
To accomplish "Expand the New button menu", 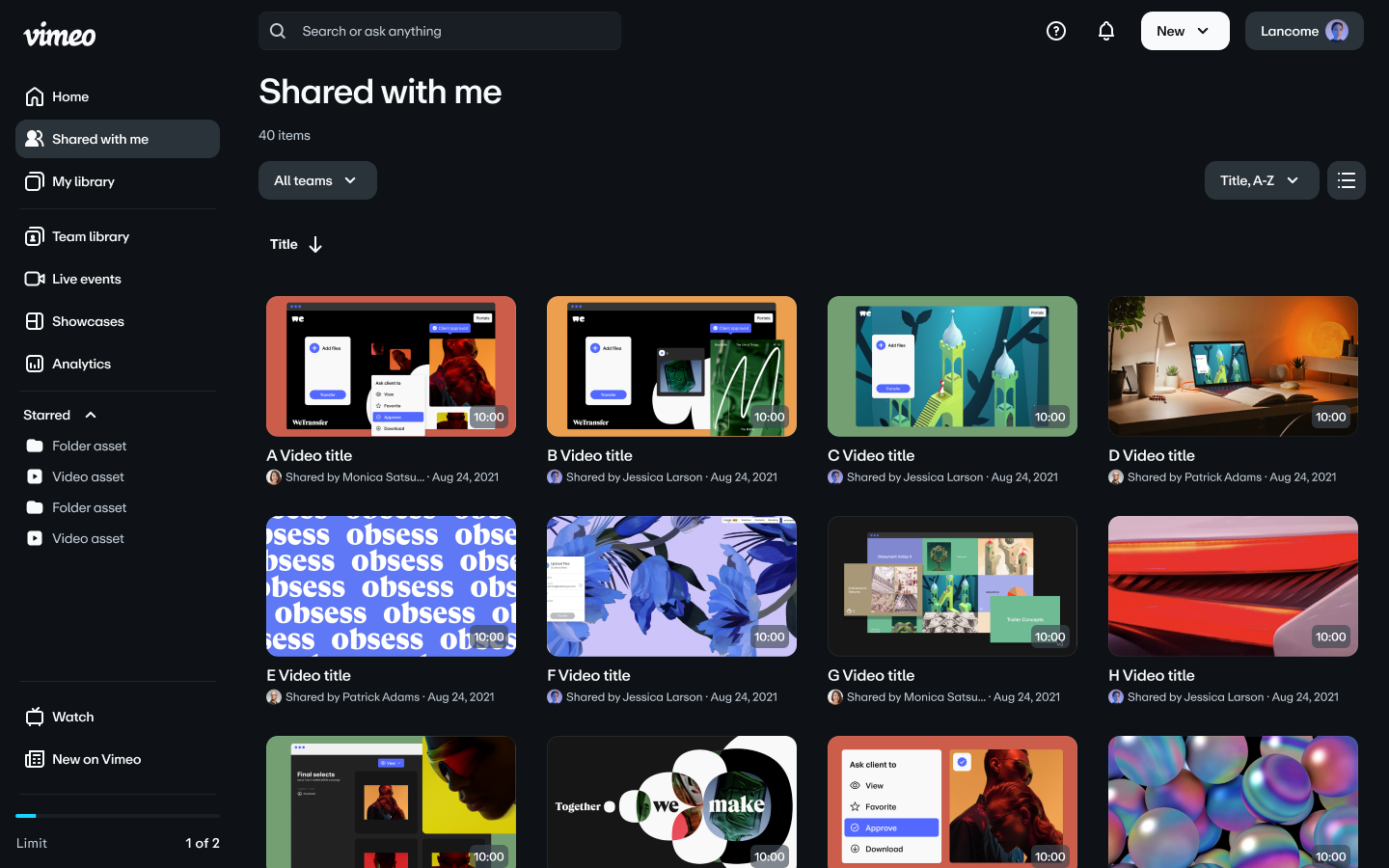I will point(1185,31).
